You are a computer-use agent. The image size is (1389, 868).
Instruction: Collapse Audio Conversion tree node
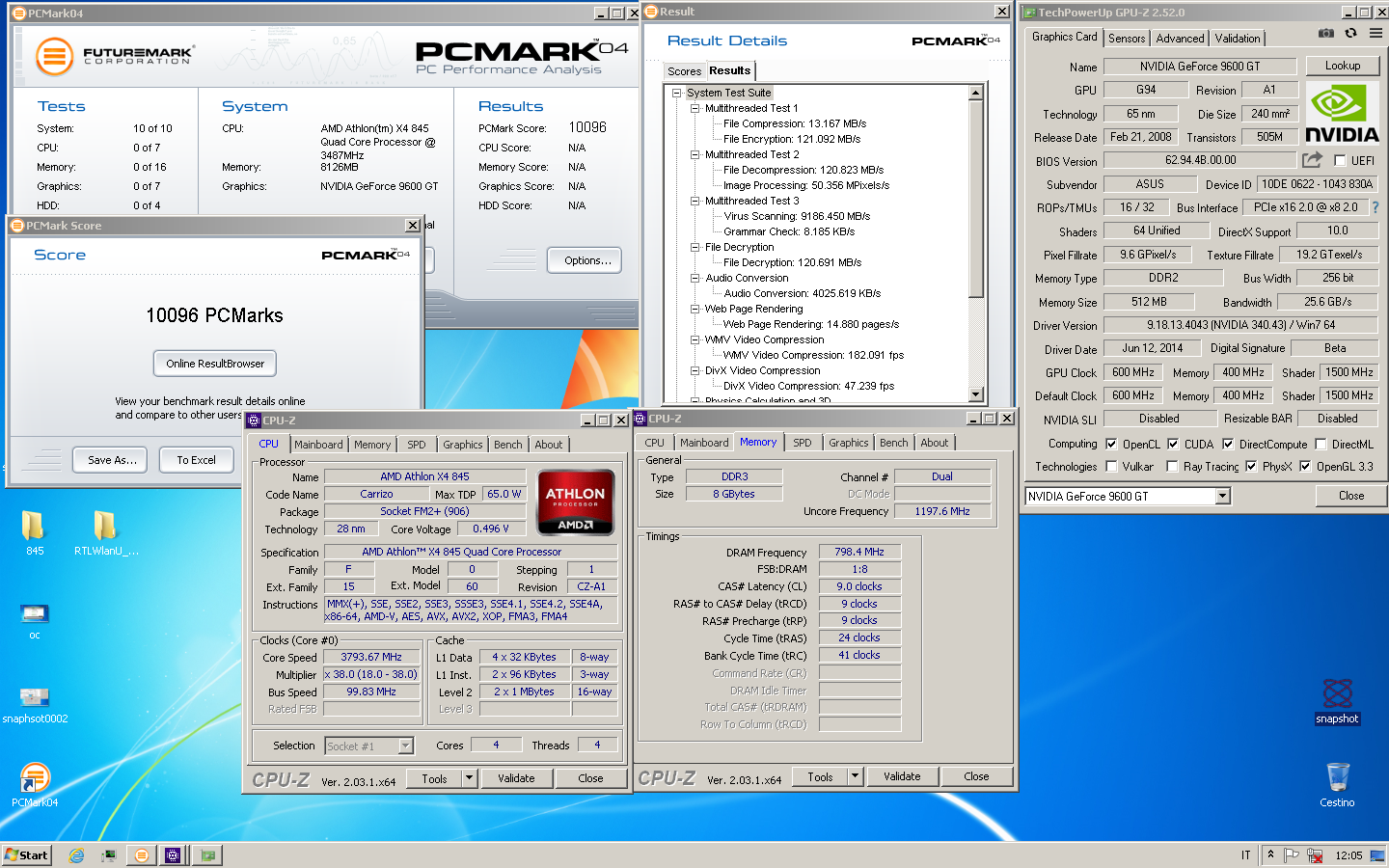pos(694,278)
